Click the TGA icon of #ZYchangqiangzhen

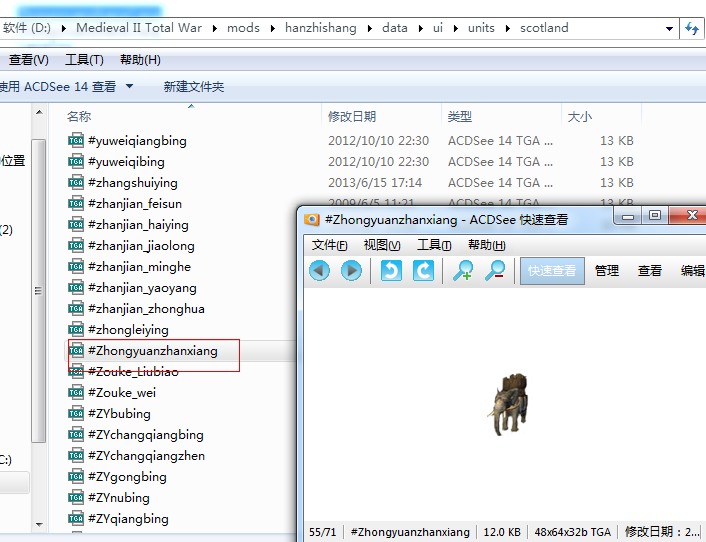[x=76, y=456]
